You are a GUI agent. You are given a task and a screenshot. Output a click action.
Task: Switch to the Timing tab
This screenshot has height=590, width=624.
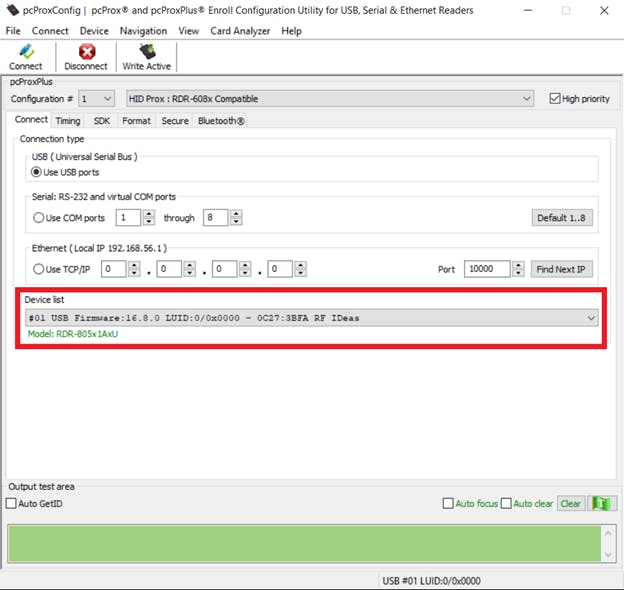coord(68,121)
